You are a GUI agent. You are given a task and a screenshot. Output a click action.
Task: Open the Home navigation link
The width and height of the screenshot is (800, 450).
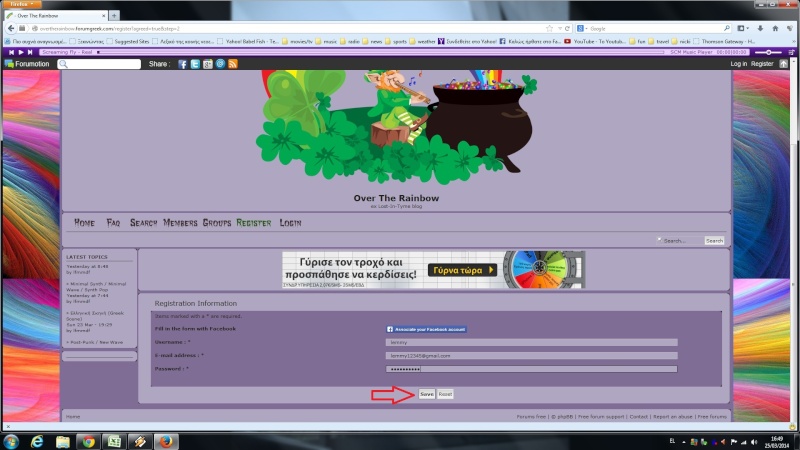tap(84, 222)
